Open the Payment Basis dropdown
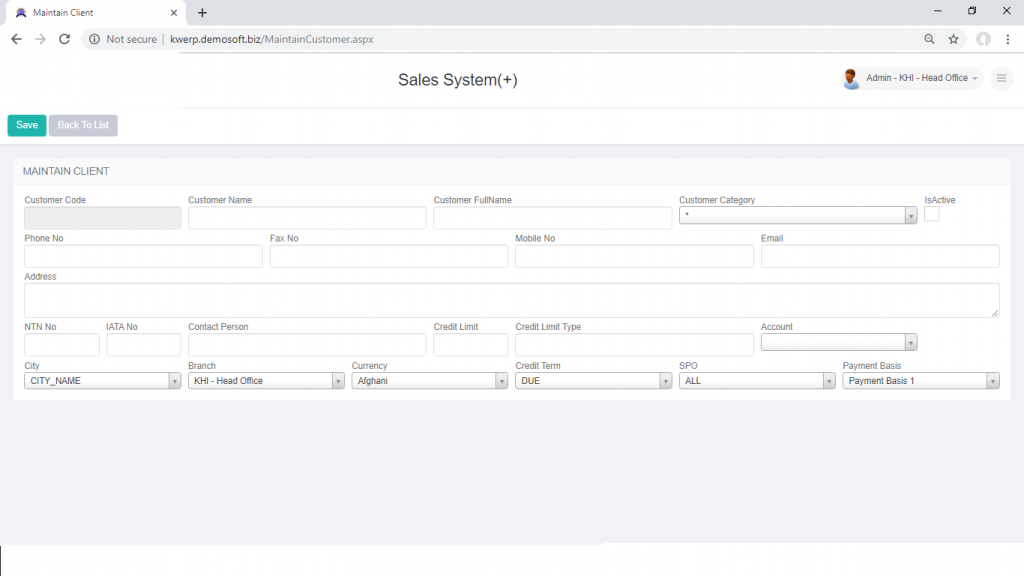 click(x=990, y=380)
